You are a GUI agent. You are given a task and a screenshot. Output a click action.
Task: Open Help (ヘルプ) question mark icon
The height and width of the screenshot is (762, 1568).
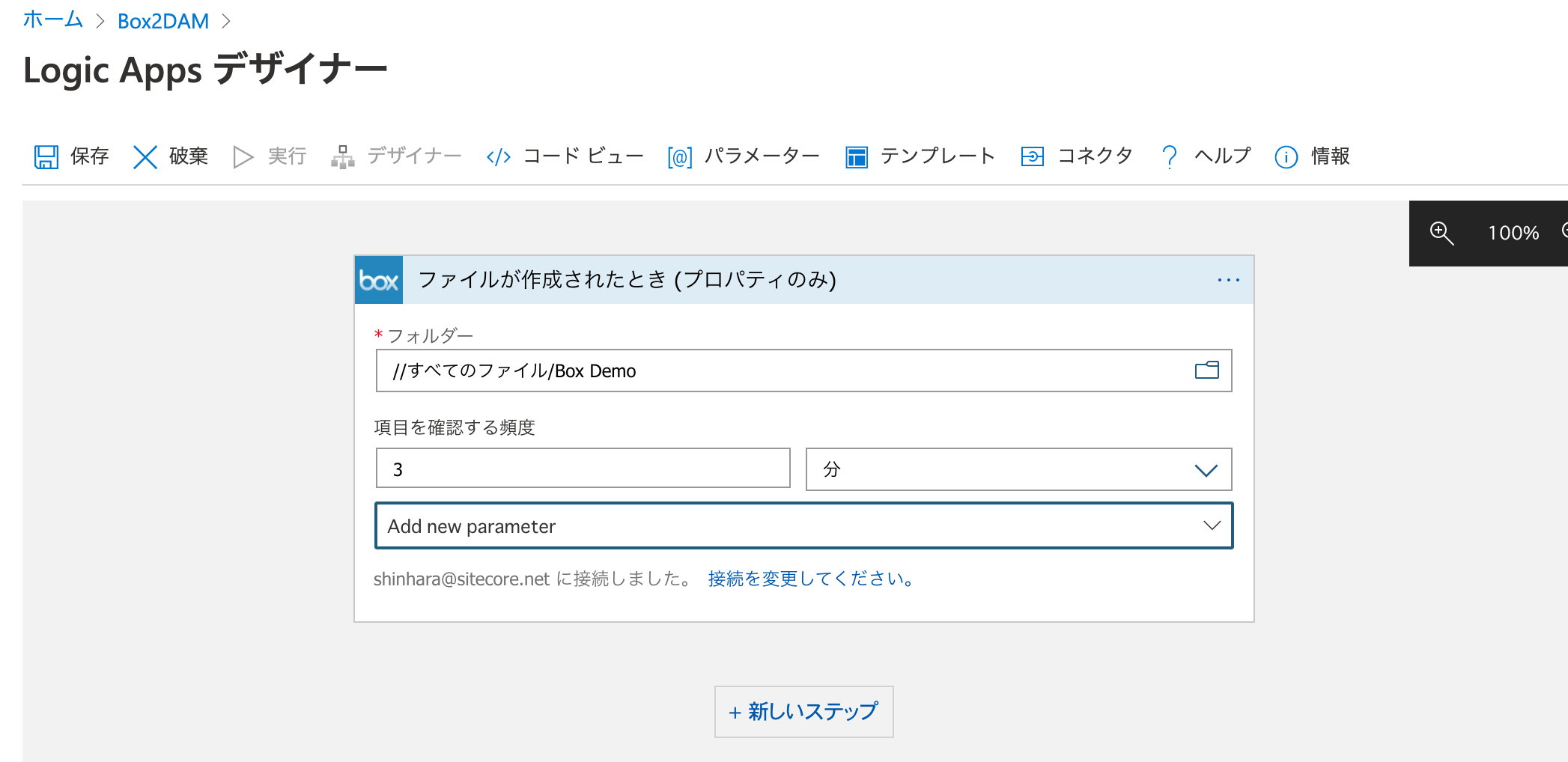pyautogui.click(x=1169, y=157)
